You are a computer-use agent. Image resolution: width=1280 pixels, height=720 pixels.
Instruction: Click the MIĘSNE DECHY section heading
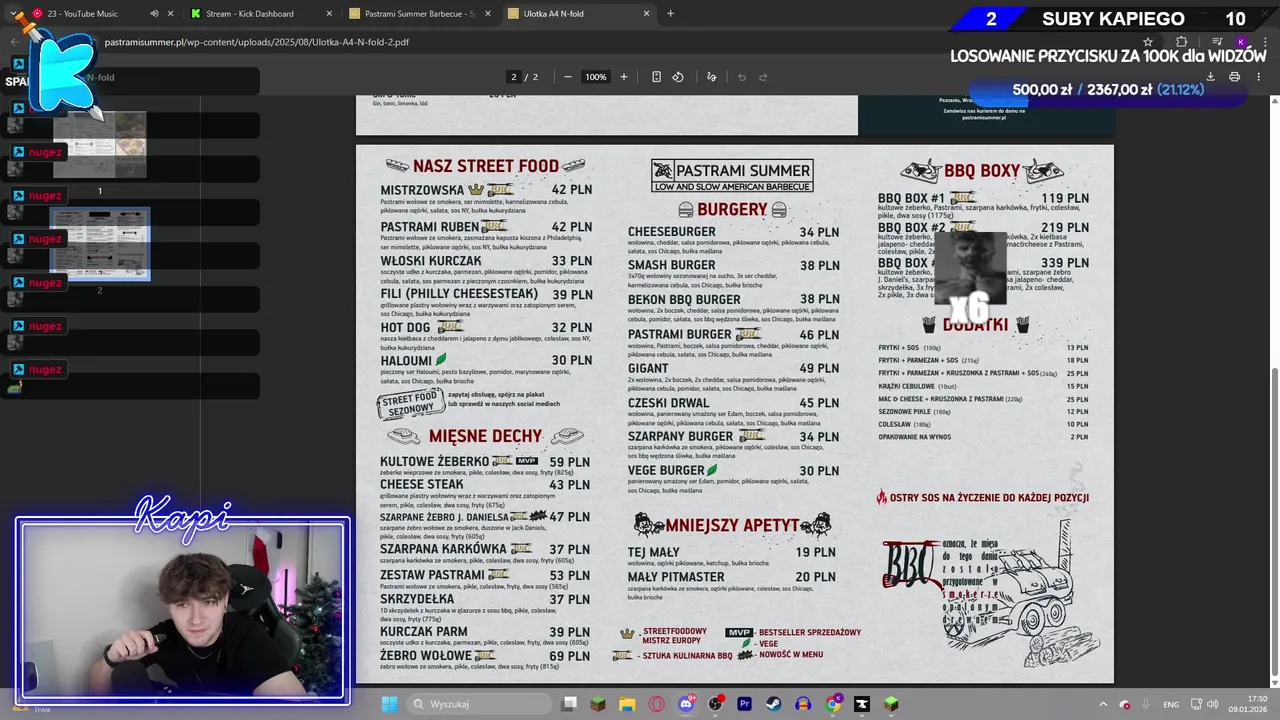485,436
